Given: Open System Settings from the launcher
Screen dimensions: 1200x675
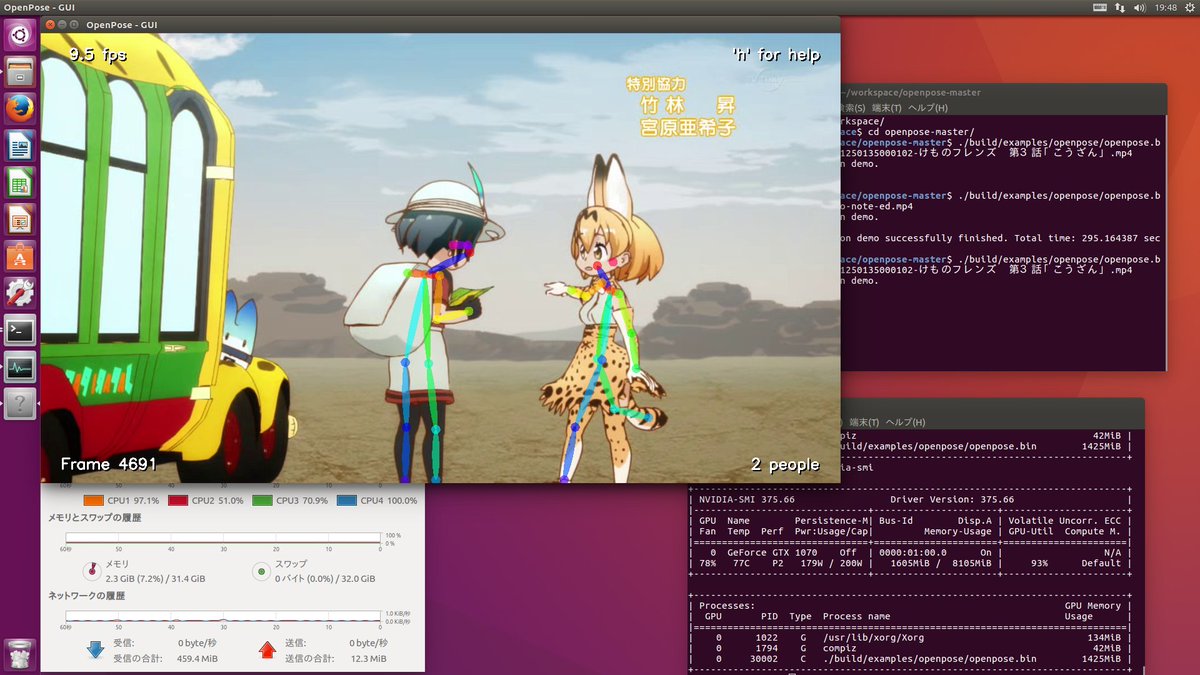Looking at the screenshot, I should [x=20, y=294].
